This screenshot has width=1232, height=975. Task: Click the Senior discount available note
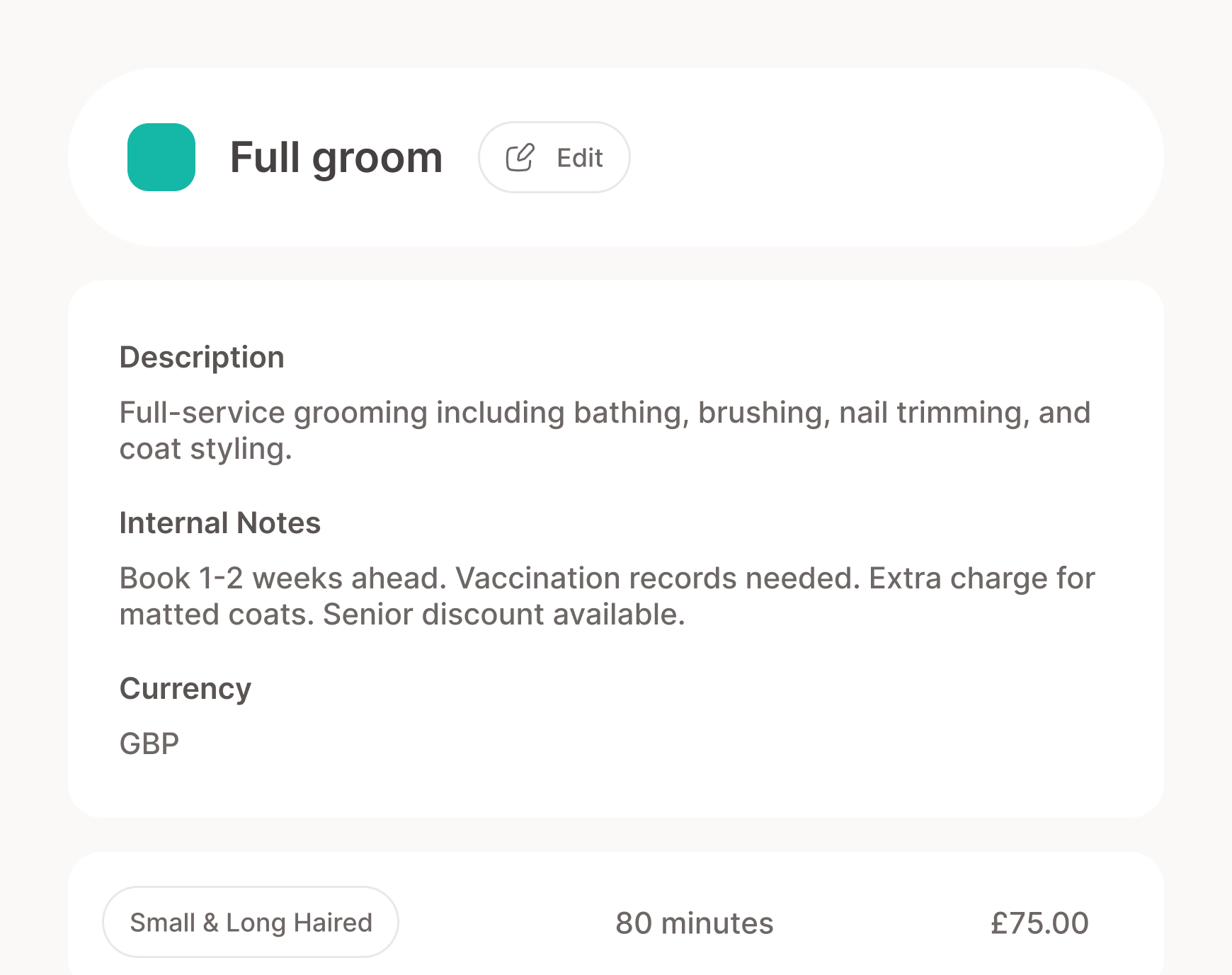tap(503, 615)
